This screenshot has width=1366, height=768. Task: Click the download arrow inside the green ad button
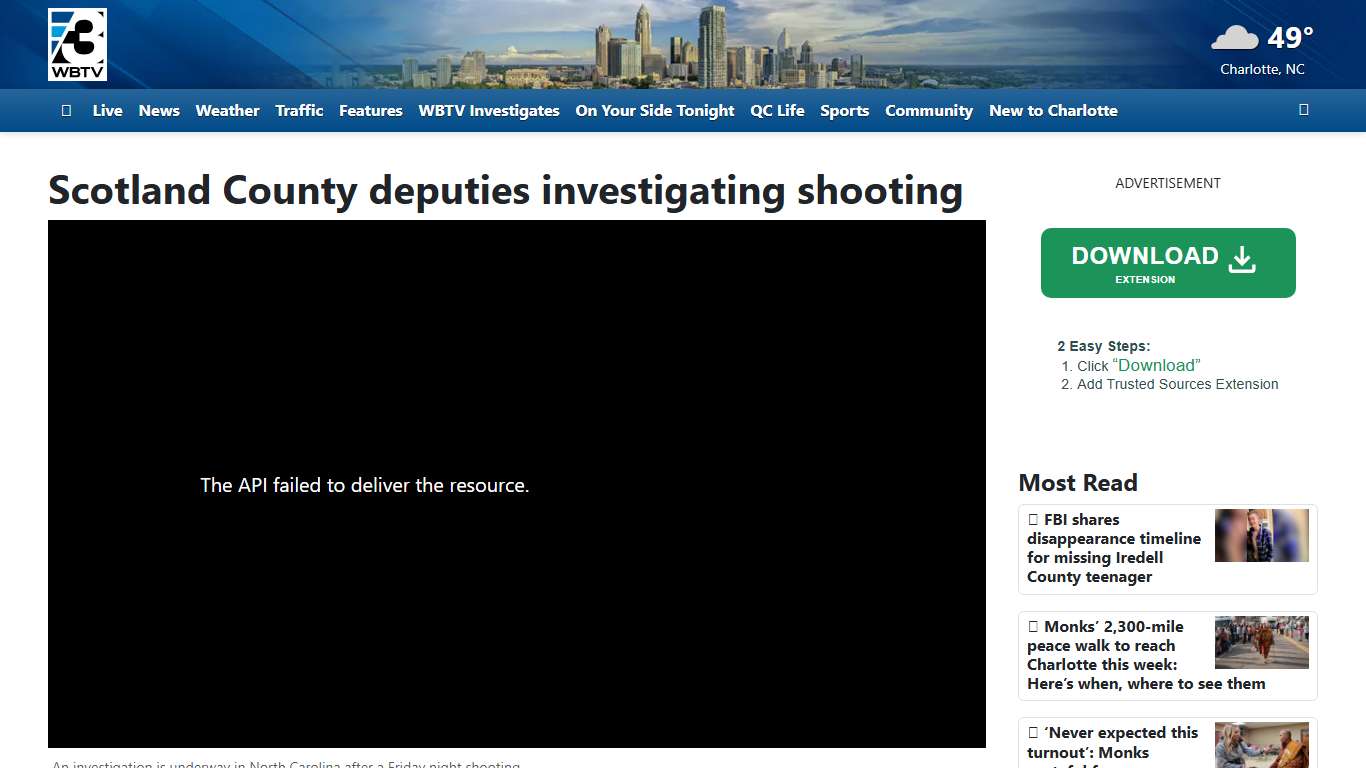(1242, 258)
